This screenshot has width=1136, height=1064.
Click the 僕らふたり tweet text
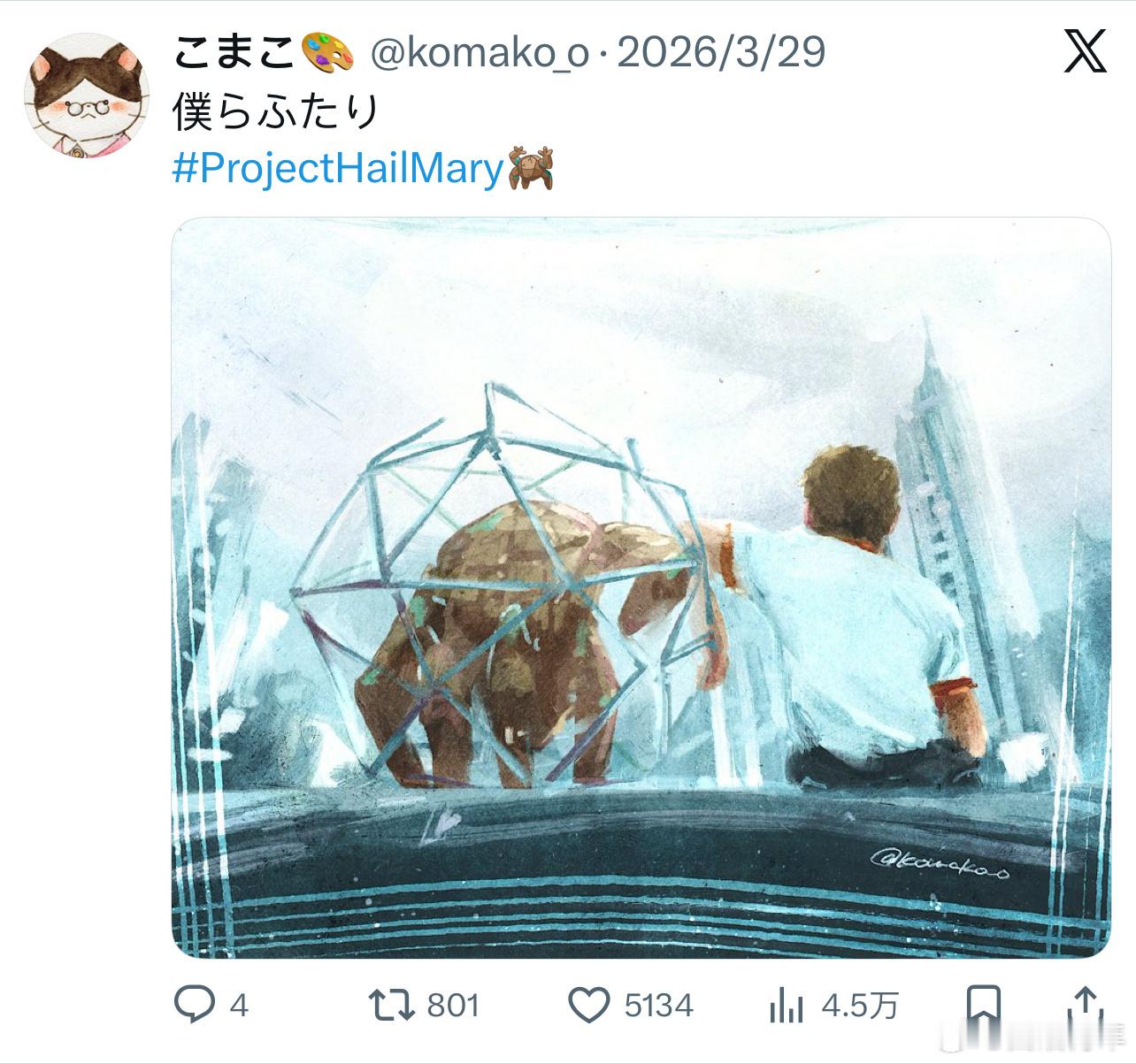coord(276,111)
